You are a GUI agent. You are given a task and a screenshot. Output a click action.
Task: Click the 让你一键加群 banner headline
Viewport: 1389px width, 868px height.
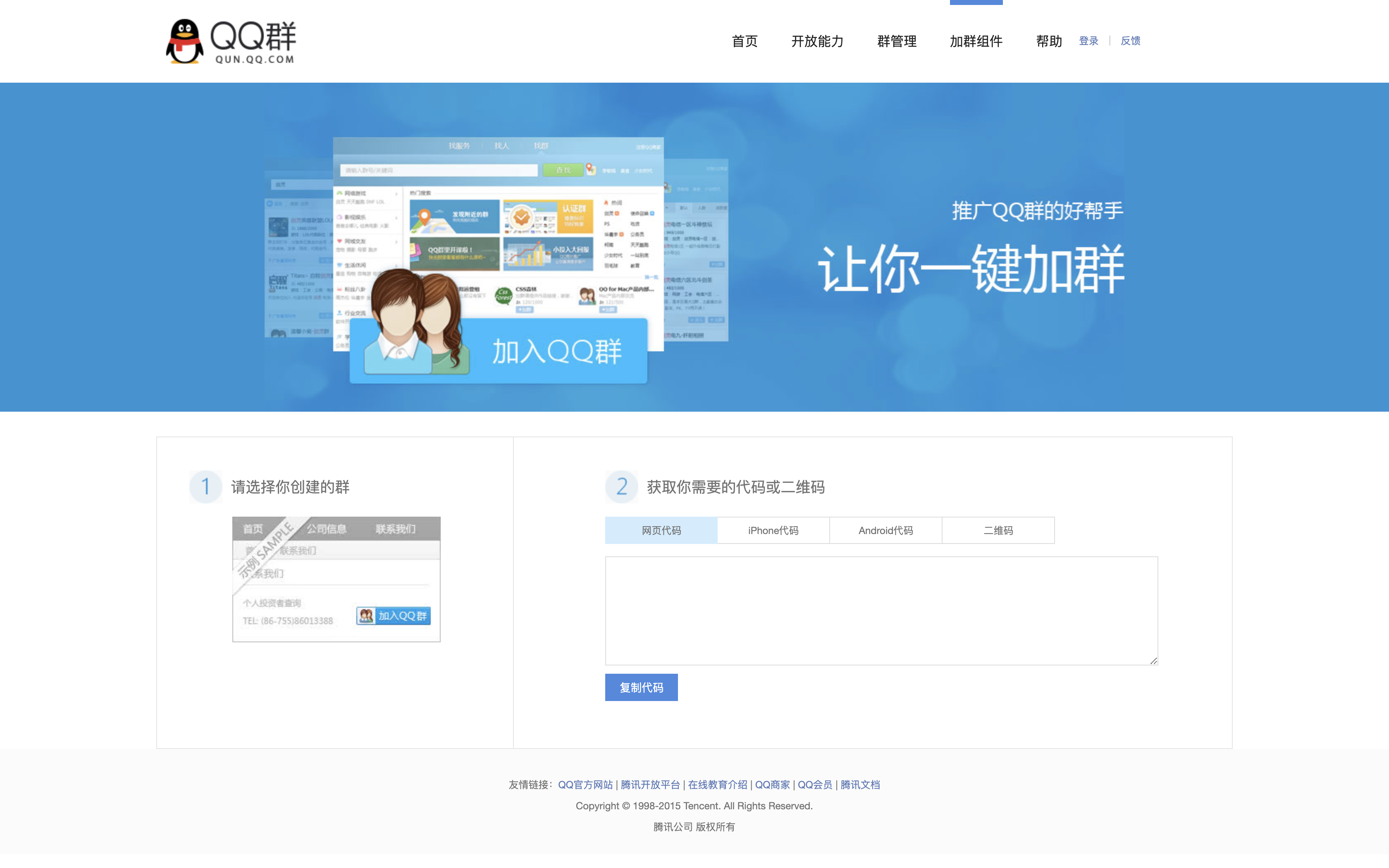coord(971,269)
